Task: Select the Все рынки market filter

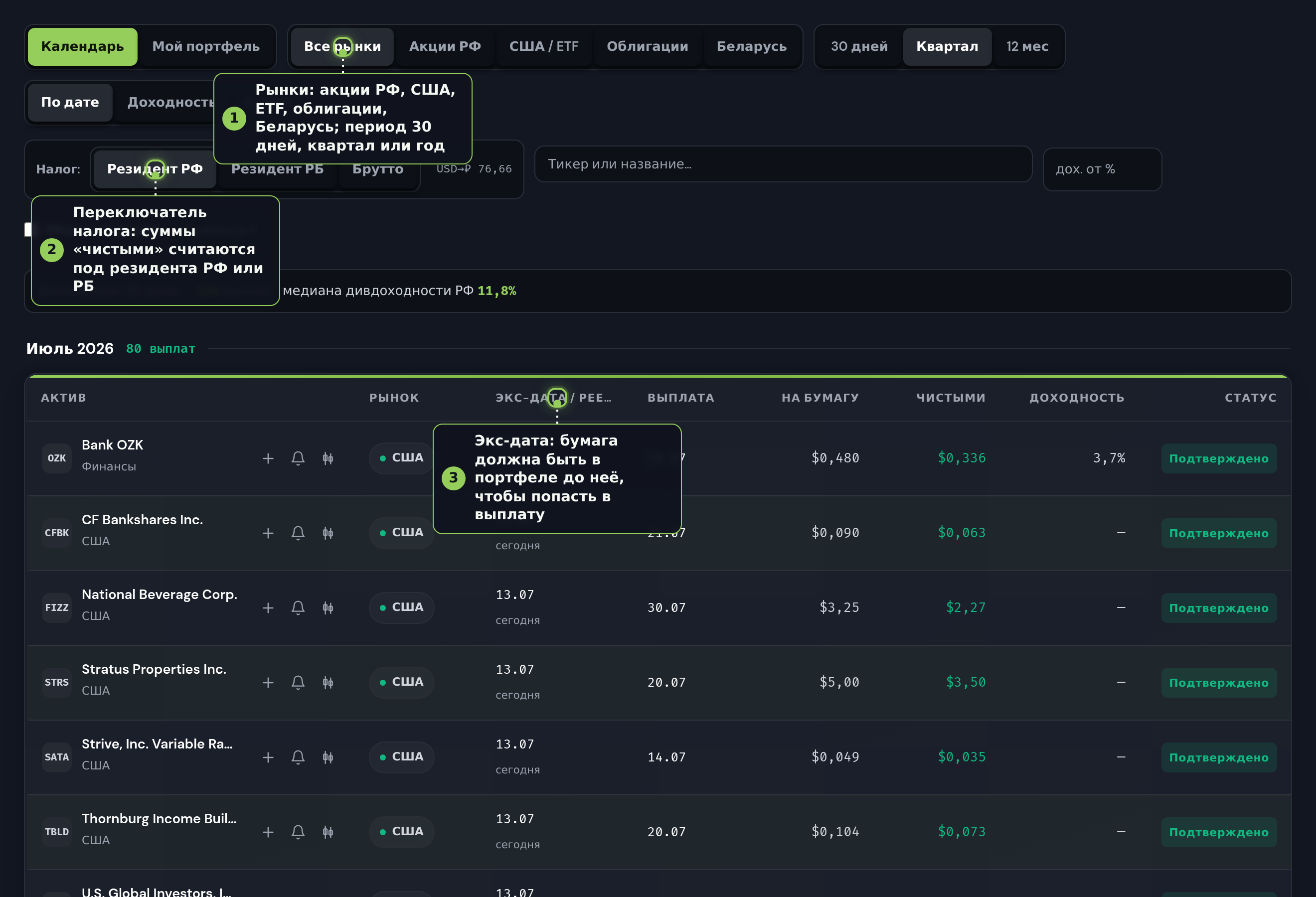Action: coord(342,46)
